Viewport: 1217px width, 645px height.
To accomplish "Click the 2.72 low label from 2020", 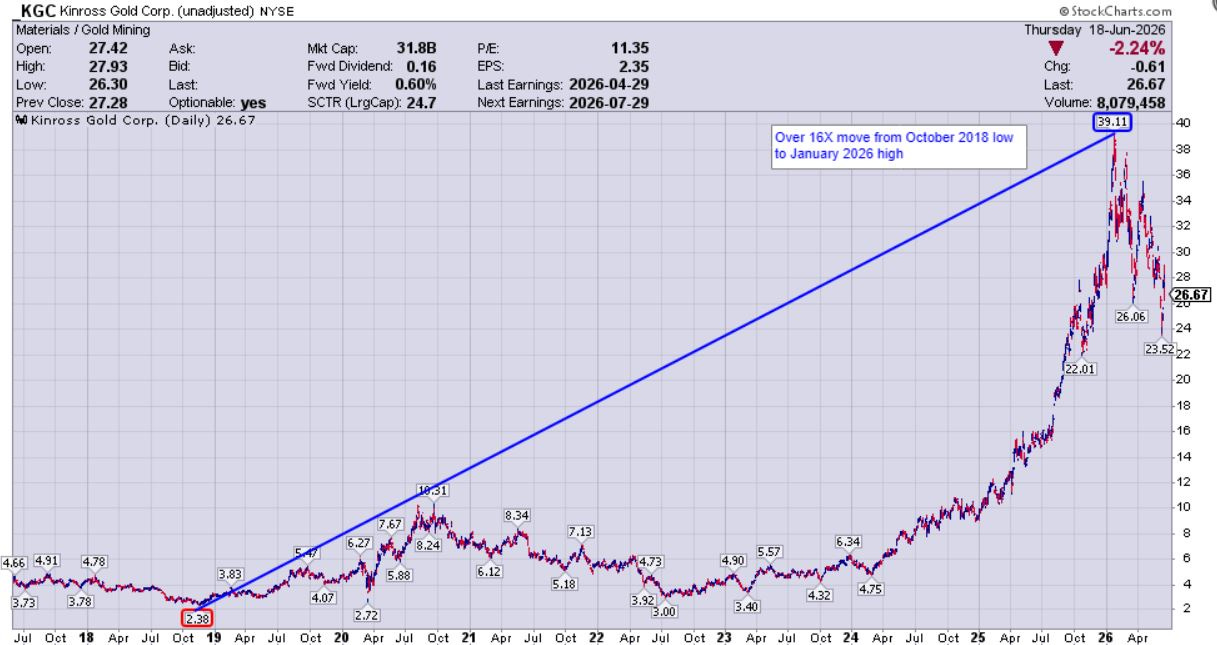I will click(x=366, y=615).
